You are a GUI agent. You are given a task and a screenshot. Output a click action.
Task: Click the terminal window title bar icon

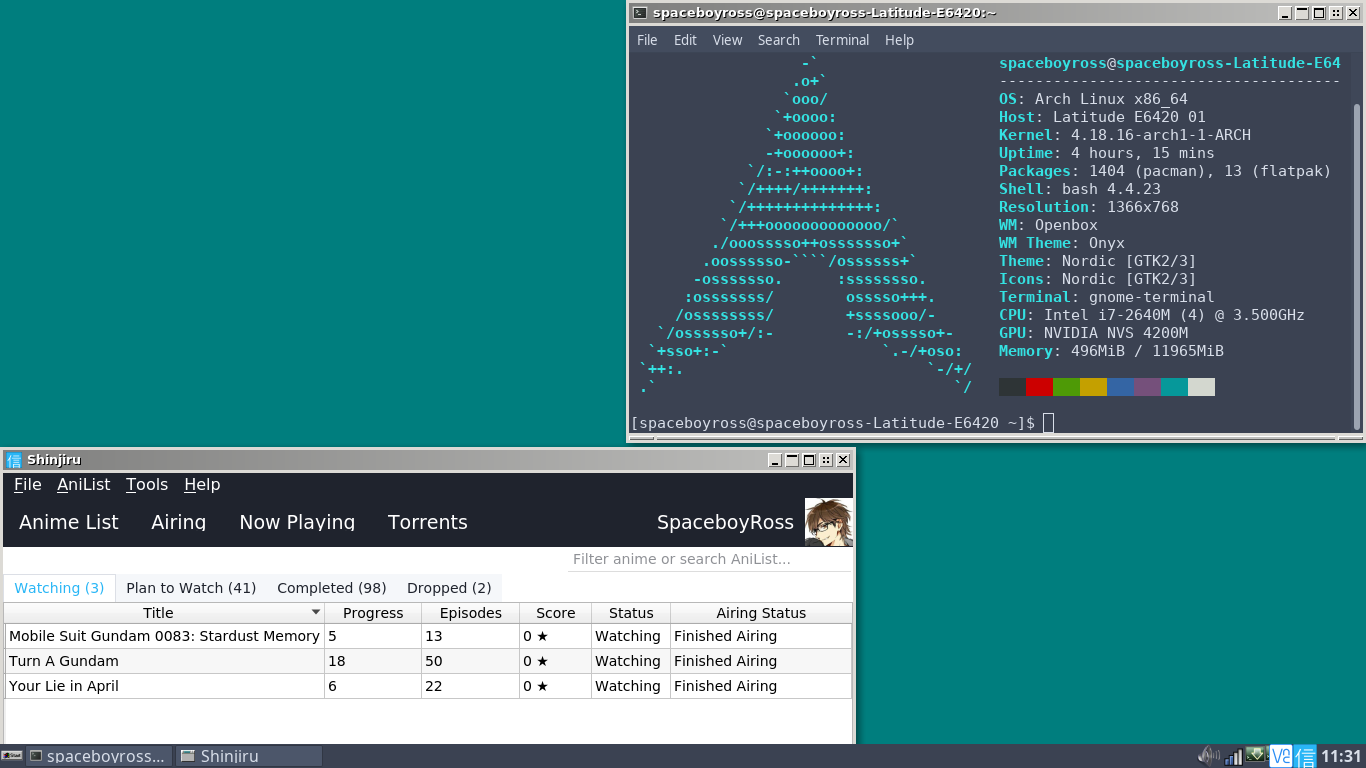pos(640,13)
